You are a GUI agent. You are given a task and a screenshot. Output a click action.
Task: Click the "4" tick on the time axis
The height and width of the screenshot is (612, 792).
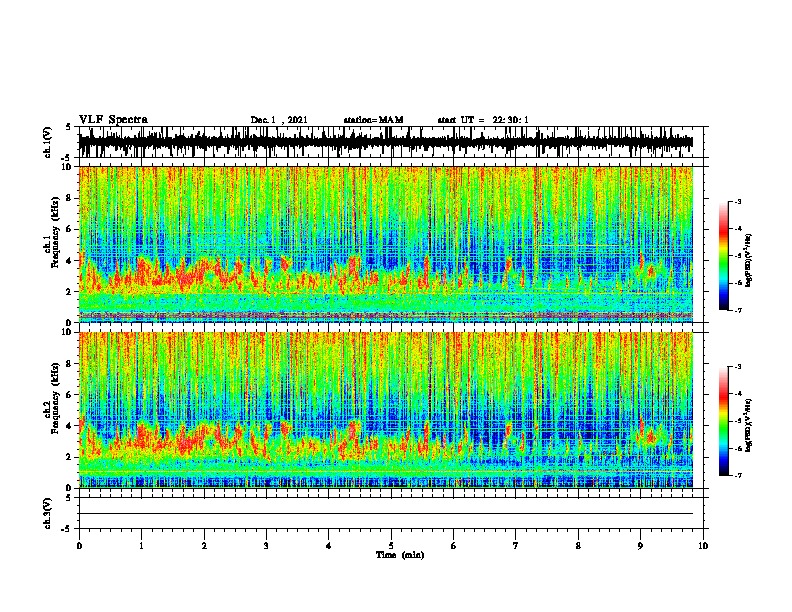pos(329,546)
